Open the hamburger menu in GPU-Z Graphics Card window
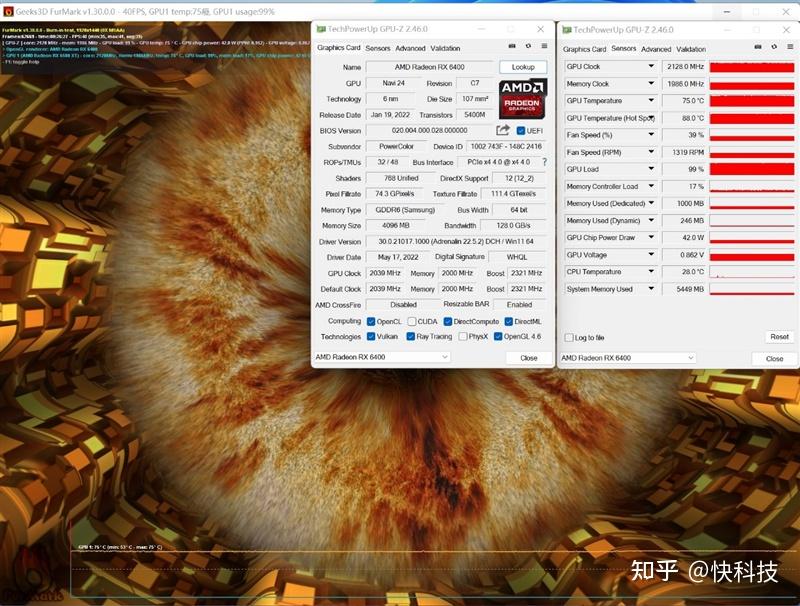Viewport: 800px width, 606px height. tap(543, 48)
